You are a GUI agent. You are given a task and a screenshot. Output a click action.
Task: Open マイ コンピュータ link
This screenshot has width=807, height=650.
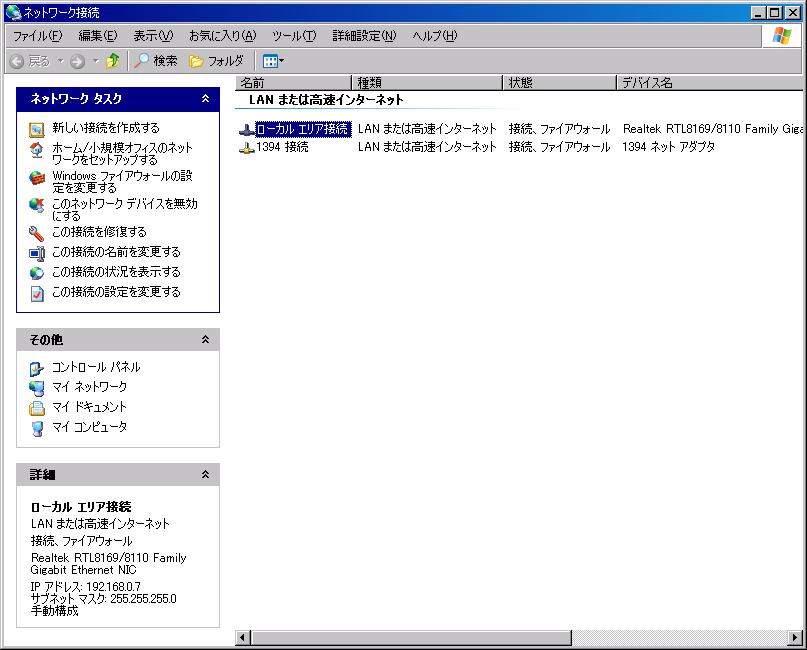(x=90, y=427)
